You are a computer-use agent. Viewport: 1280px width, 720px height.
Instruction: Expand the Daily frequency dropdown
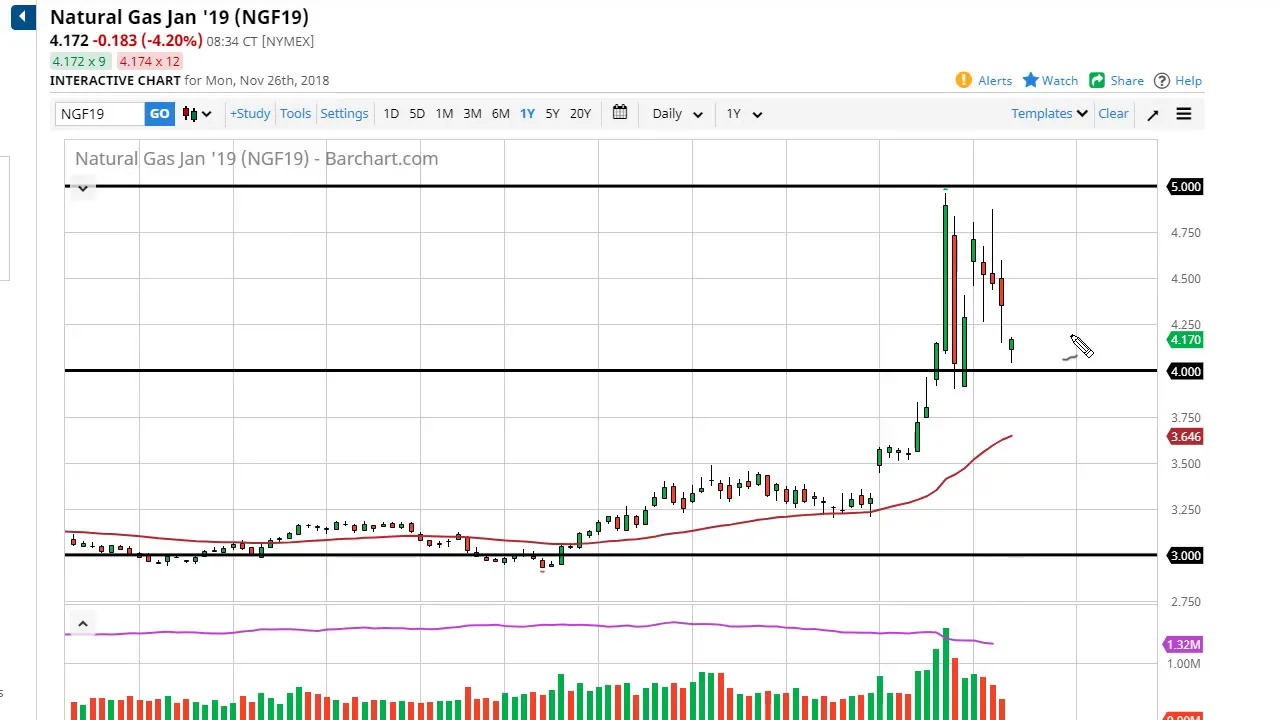pos(677,114)
